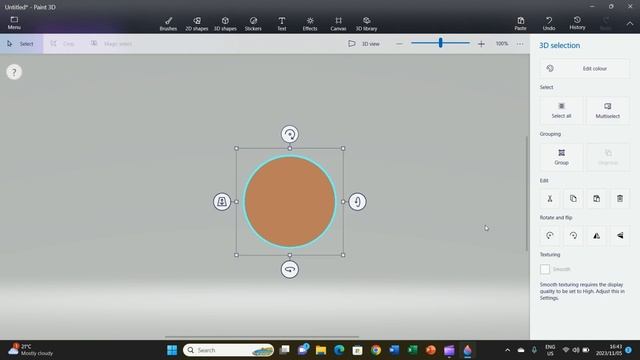This screenshot has height=360, width=640.
Task: Open the Brushes tool
Action: [168, 24]
